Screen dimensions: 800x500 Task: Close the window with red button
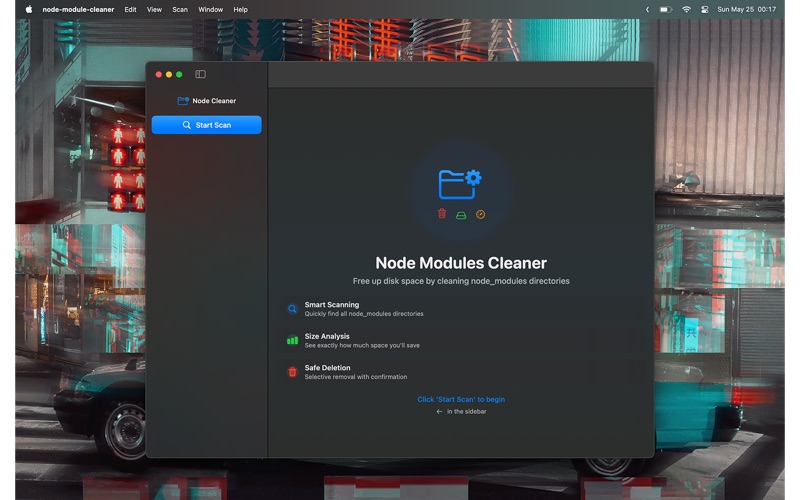click(159, 74)
